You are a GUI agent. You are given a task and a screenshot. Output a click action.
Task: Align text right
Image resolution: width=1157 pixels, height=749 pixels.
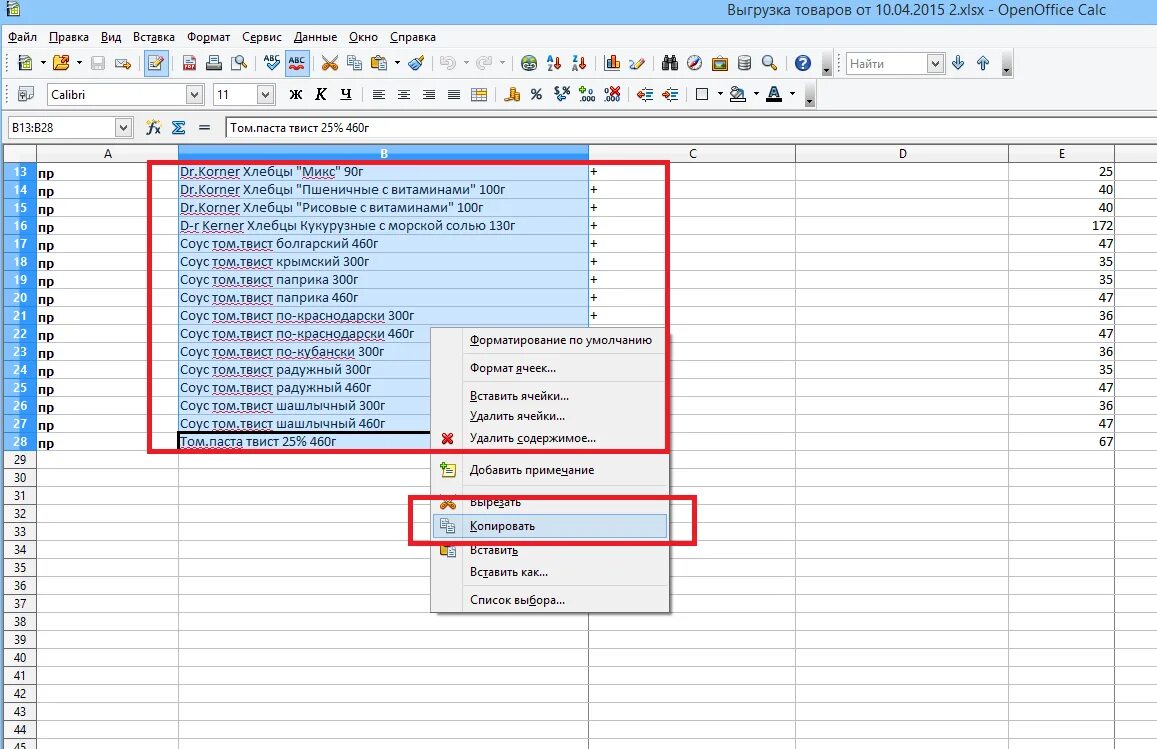coord(429,94)
